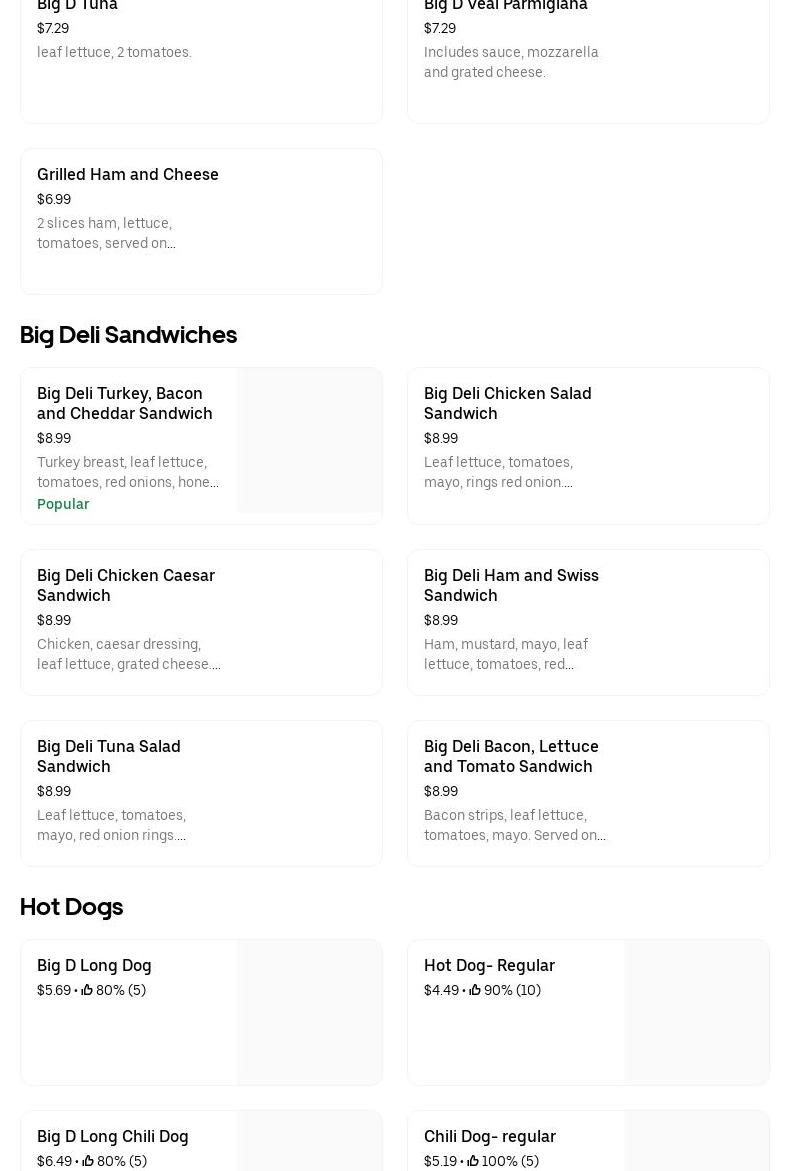Open Big Deli Turkey, Bacon and Cheddar image
This screenshot has width=804, height=1171.
click(x=310, y=440)
